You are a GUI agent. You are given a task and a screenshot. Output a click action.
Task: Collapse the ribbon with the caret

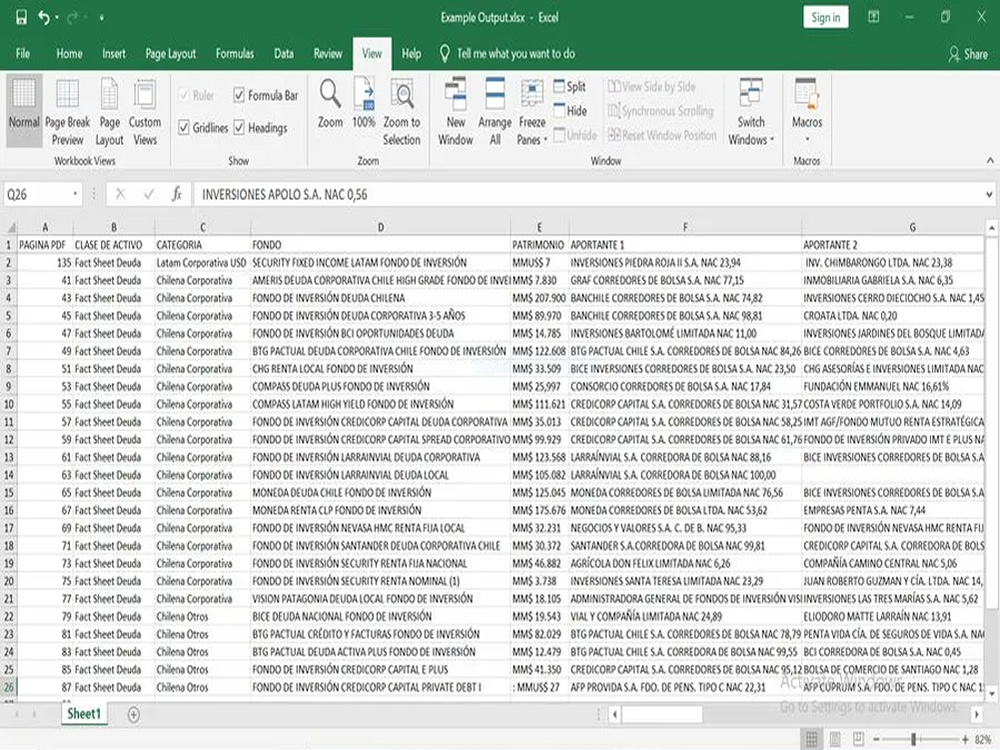coord(990,160)
